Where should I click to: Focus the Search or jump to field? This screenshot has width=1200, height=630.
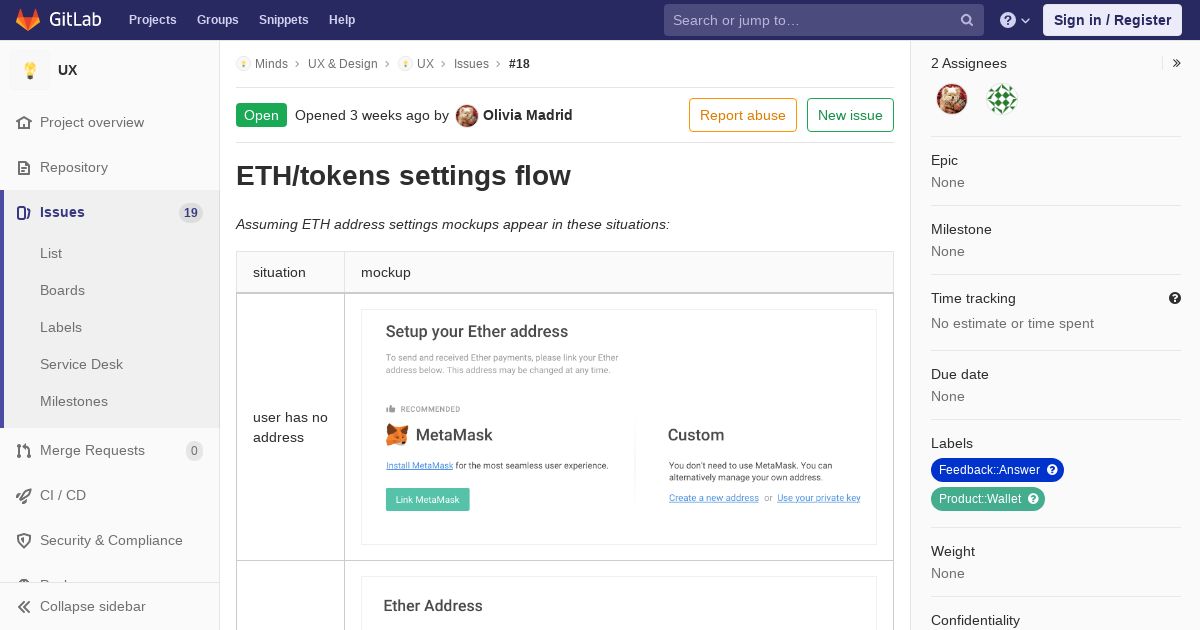(824, 20)
